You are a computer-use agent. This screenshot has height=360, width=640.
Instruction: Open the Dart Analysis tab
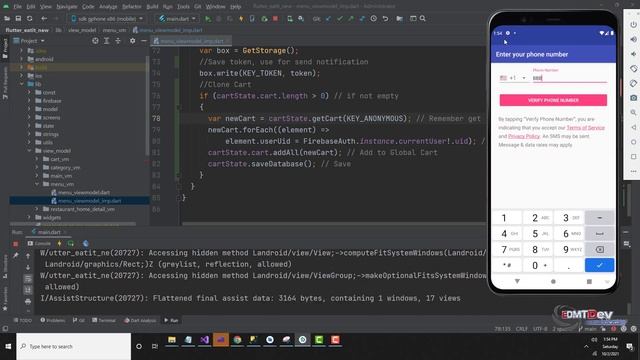click(x=140, y=320)
